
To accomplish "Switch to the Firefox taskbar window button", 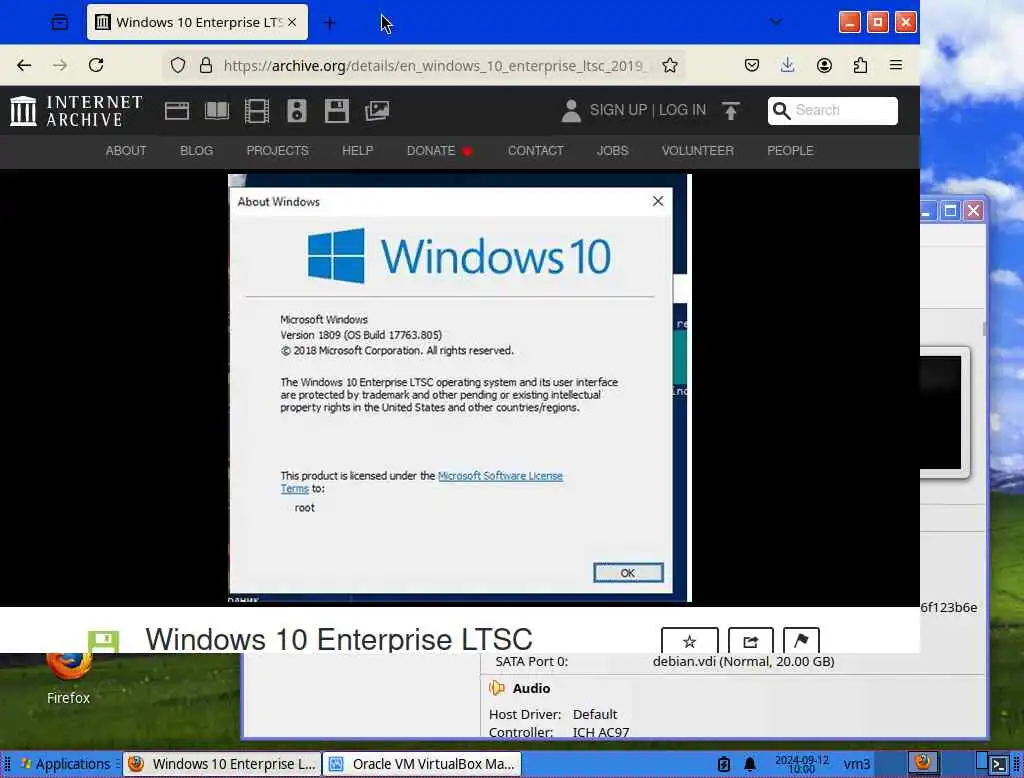I will [x=223, y=764].
